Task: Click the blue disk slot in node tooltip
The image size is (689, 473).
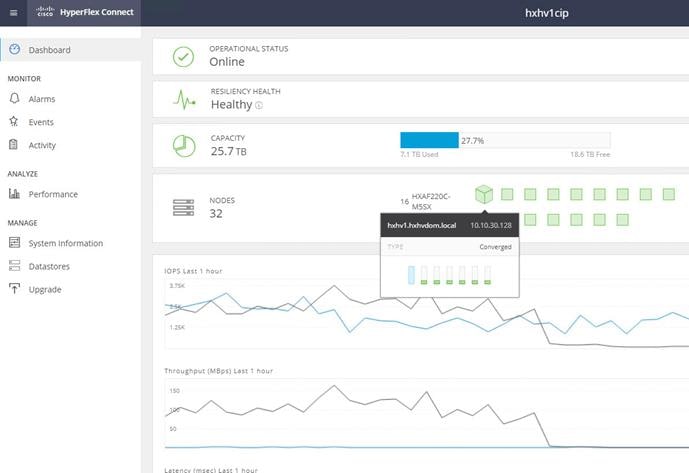Action: [411, 275]
